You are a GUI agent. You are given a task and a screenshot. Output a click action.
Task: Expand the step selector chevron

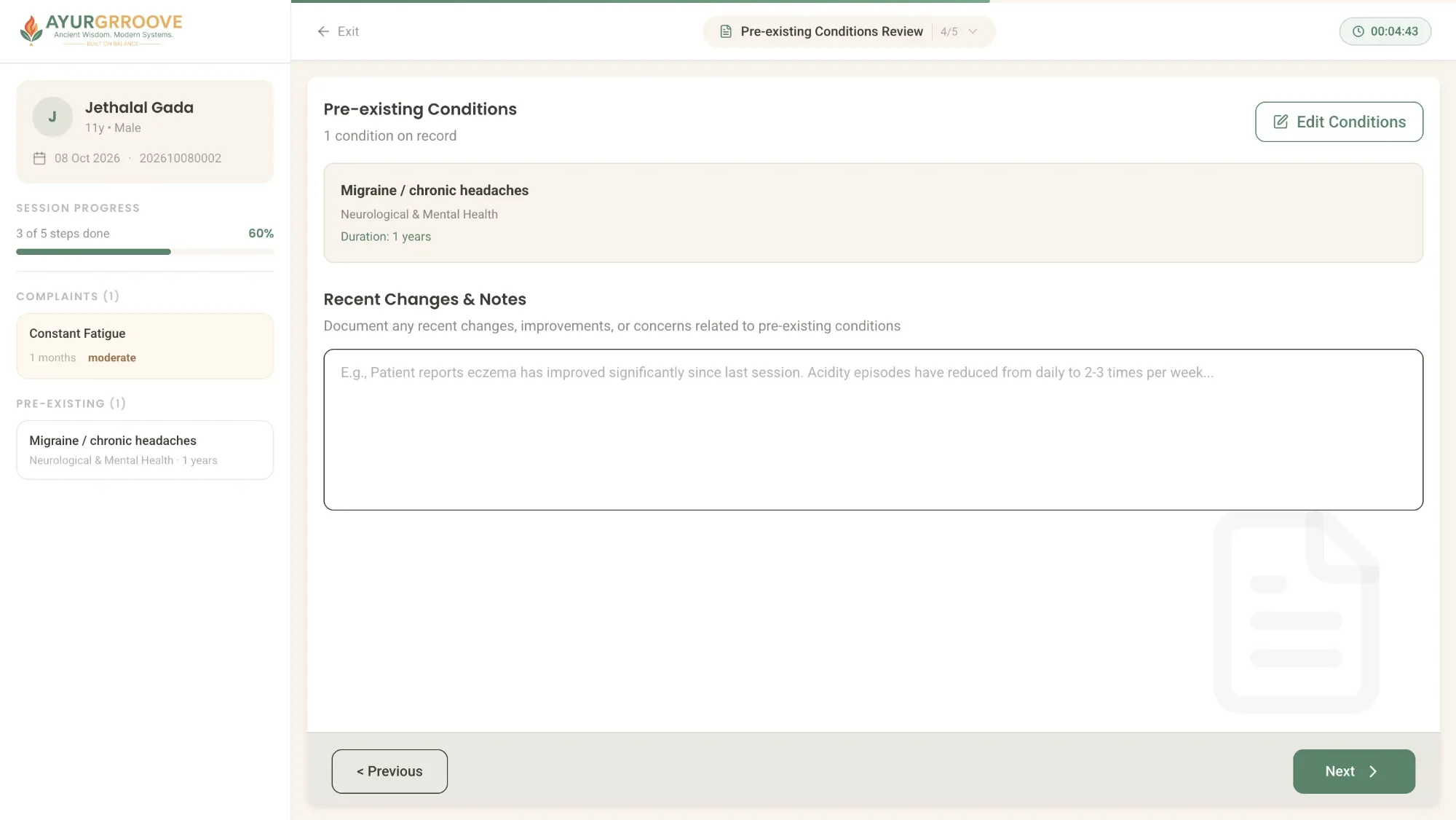pyautogui.click(x=973, y=31)
